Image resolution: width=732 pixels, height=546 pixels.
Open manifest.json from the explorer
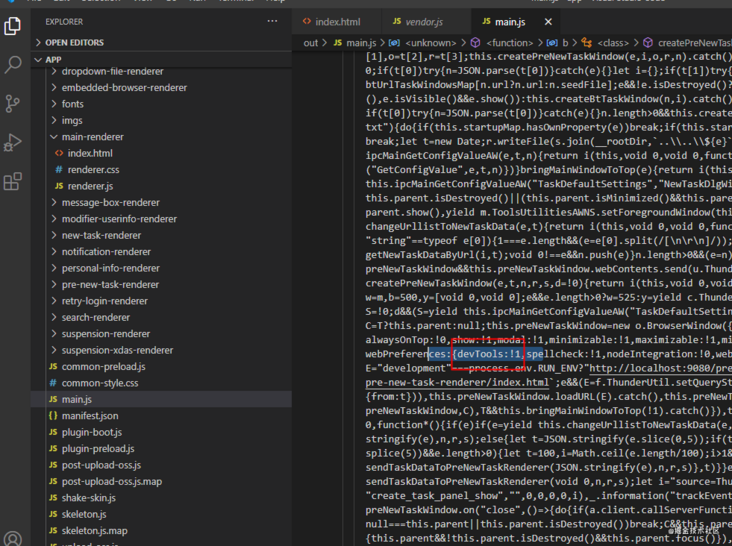[x=89, y=415]
